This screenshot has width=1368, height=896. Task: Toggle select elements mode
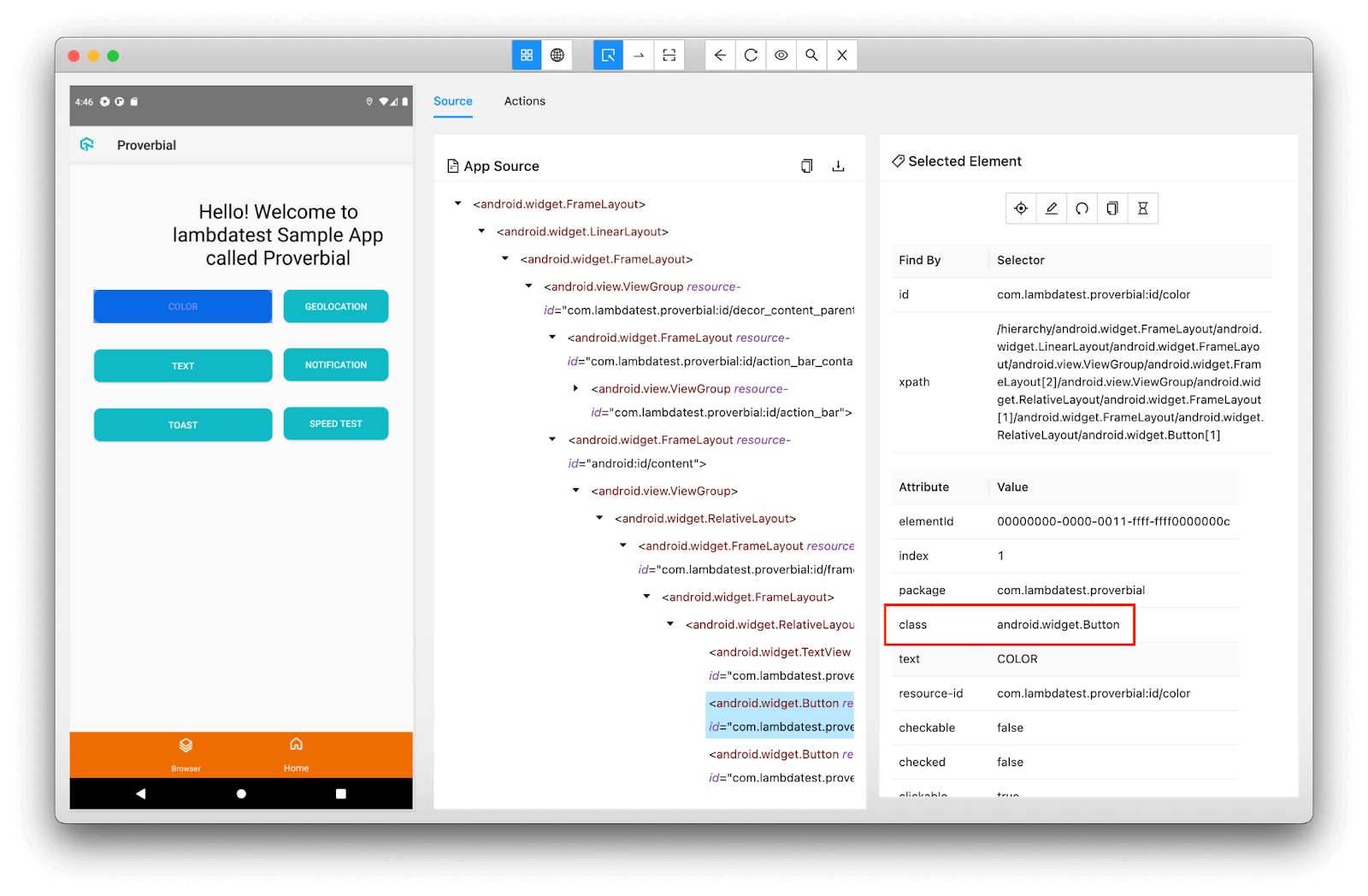(x=608, y=55)
